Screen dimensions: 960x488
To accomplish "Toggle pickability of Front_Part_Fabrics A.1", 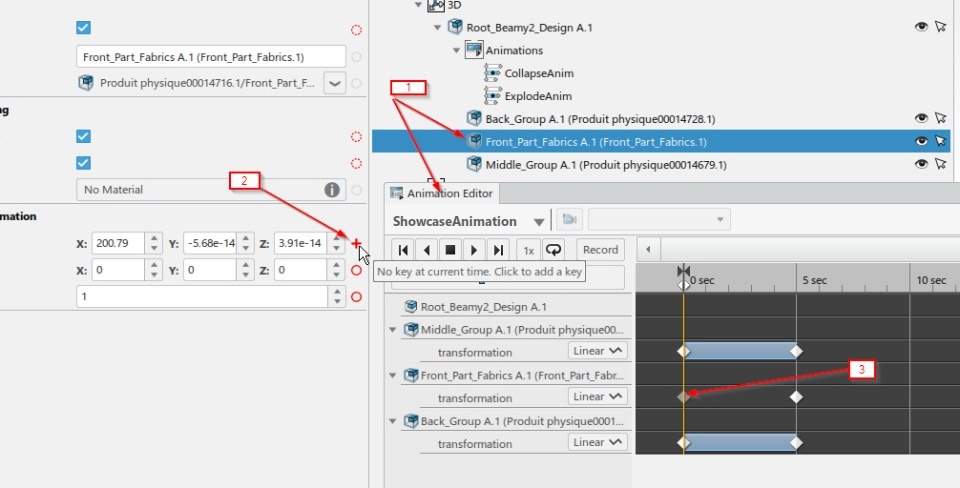I will [941, 141].
